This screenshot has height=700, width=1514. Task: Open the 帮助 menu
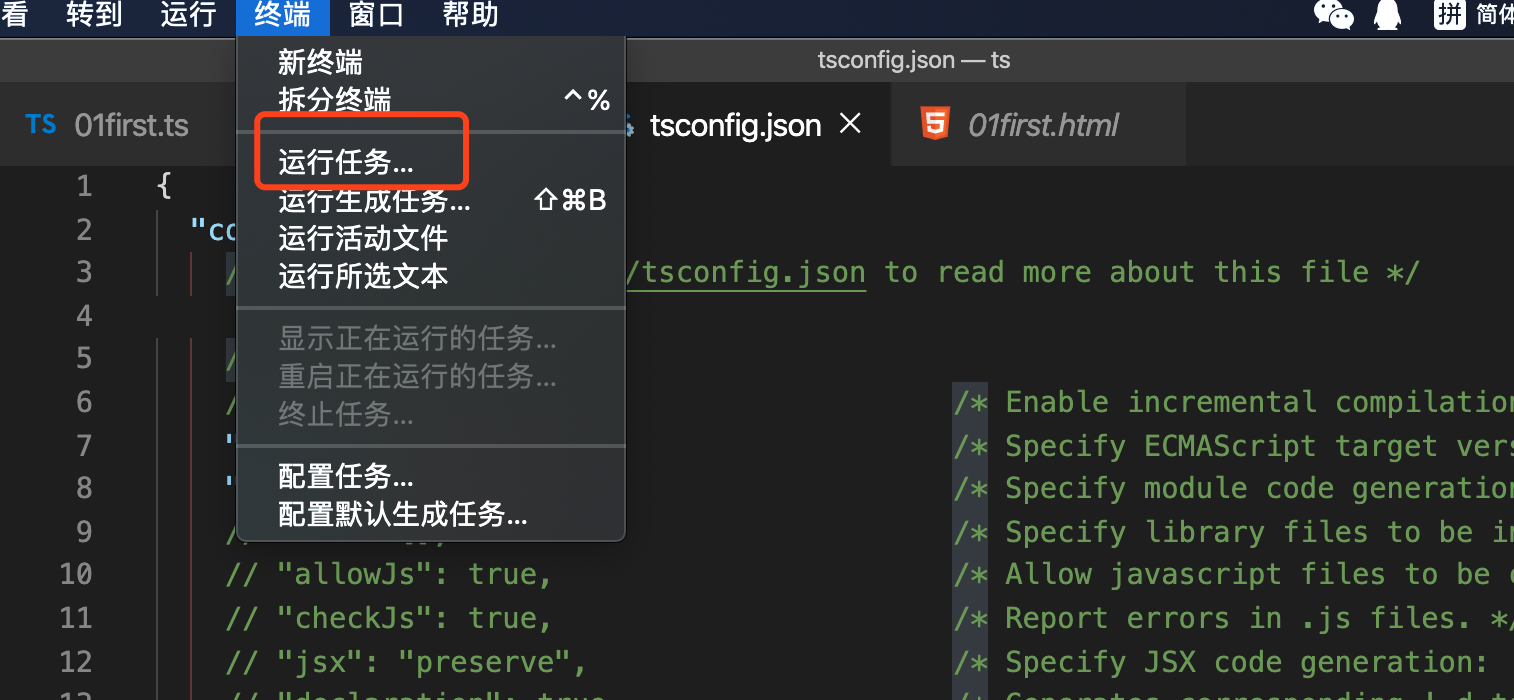(470, 15)
